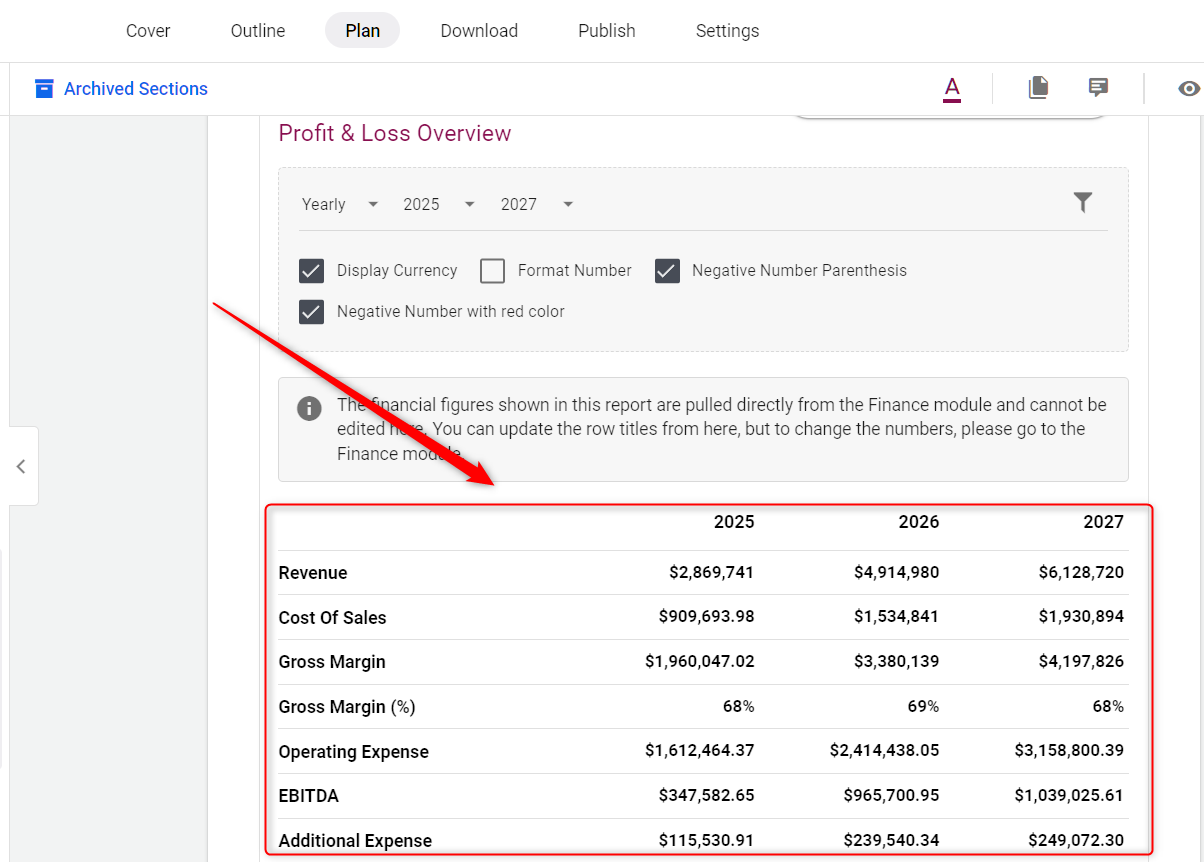This screenshot has height=862, width=1204.
Task: Click the filter funnel icon
Action: click(x=1083, y=203)
